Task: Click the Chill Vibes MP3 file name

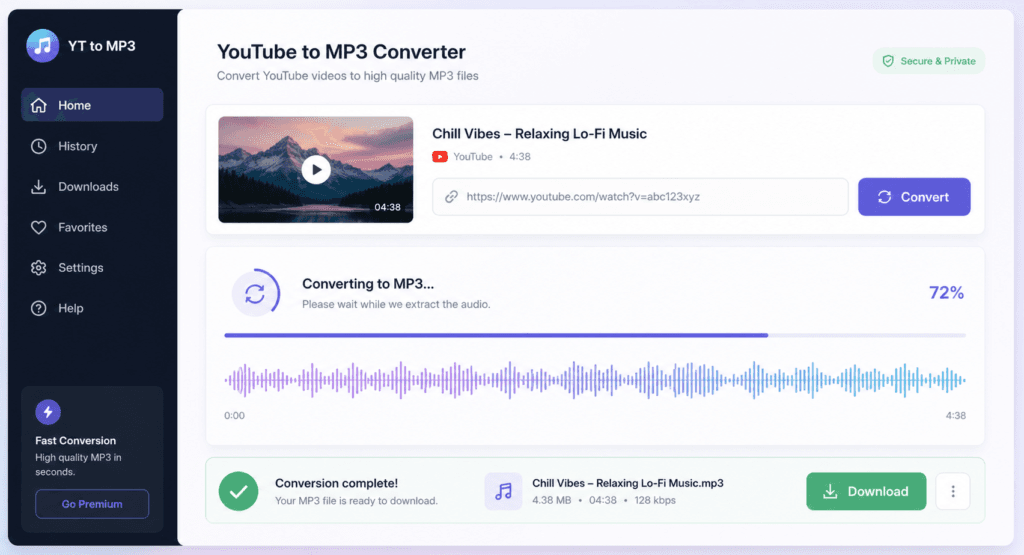Action: [628, 483]
